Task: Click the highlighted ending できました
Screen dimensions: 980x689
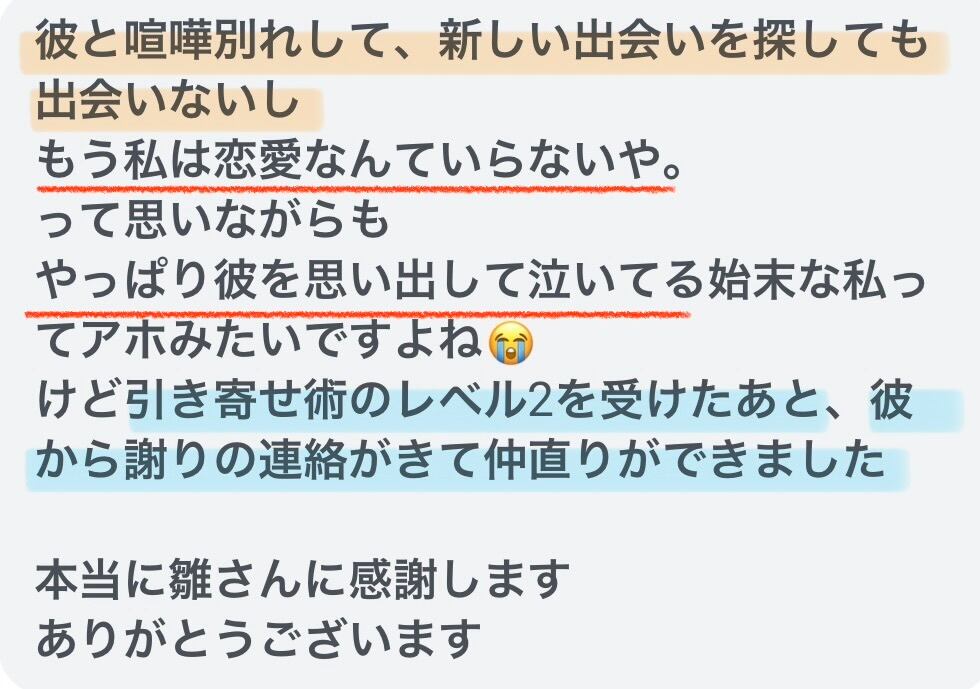Action: pyautogui.click(x=770, y=461)
